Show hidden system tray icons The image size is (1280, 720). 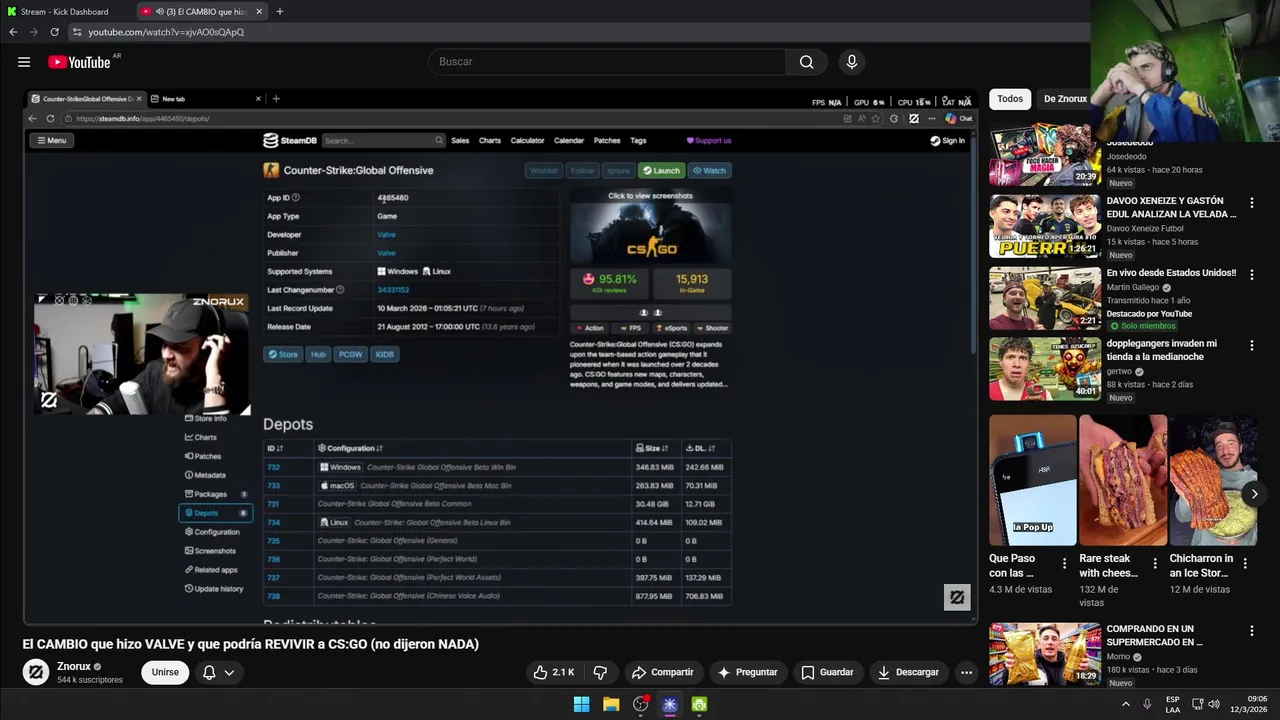pos(1126,704)
